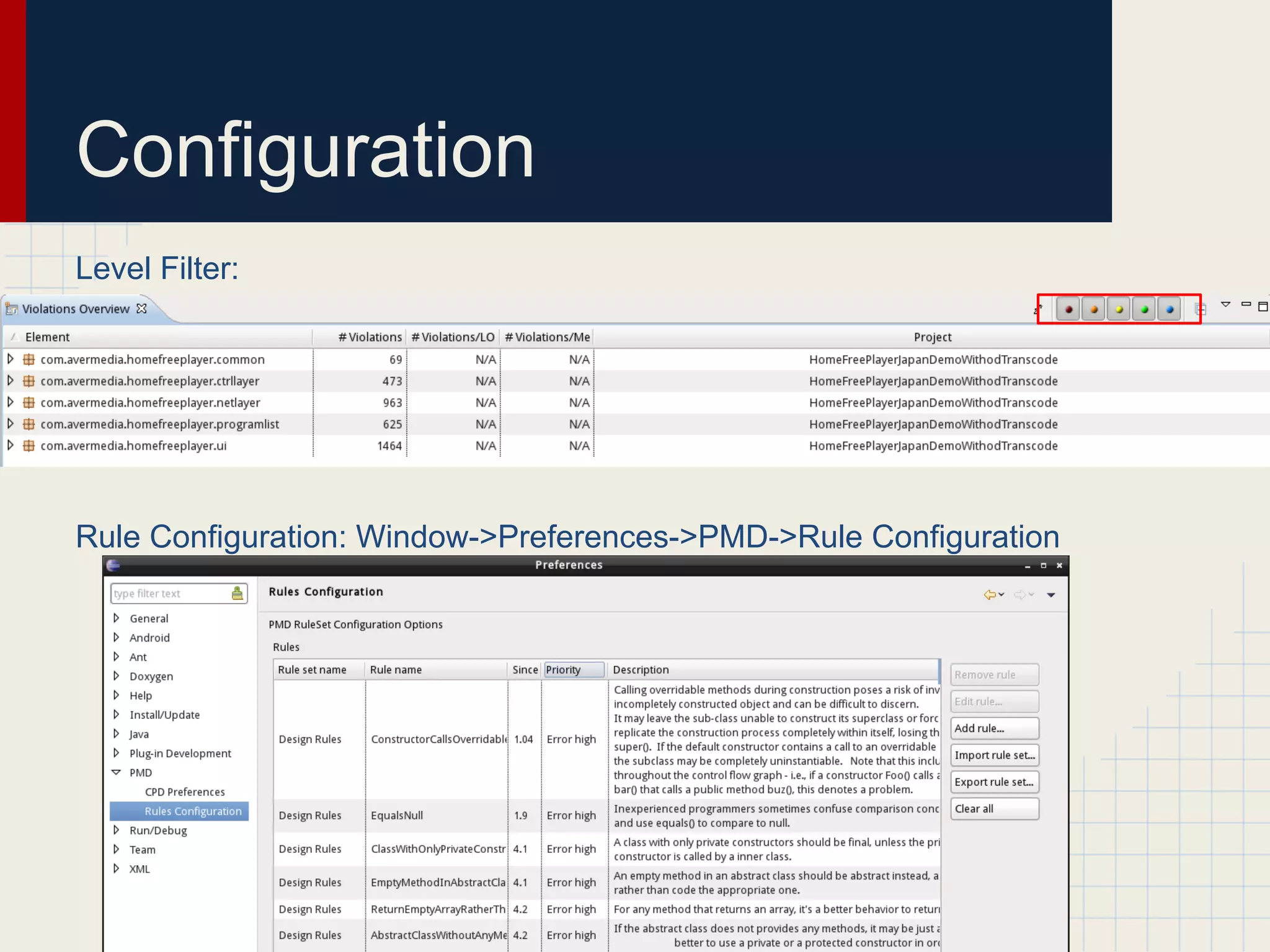Close the Violations Overview tab

(x=141, y=309)
